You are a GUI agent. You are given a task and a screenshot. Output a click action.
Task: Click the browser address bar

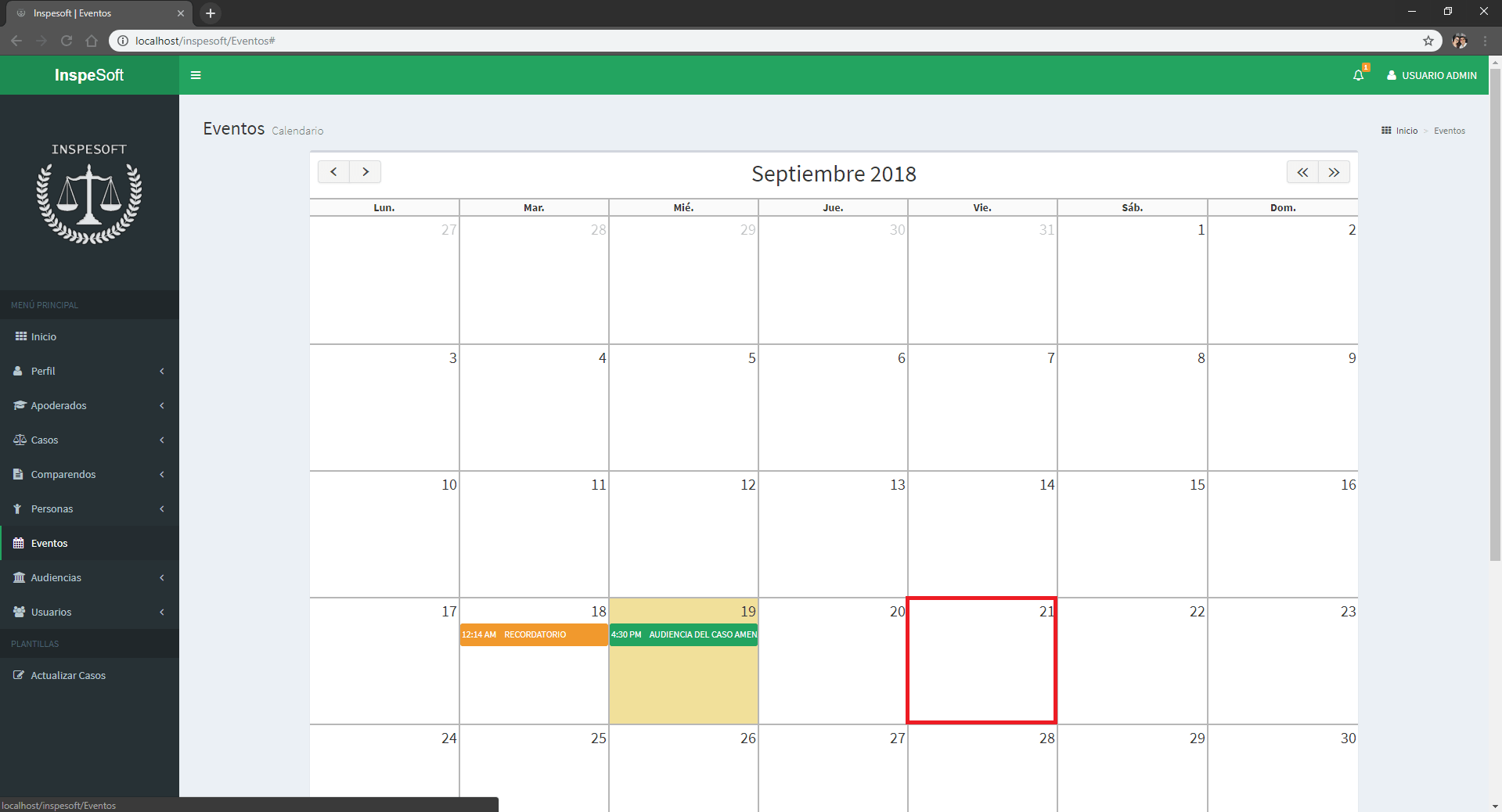point(775,41)
